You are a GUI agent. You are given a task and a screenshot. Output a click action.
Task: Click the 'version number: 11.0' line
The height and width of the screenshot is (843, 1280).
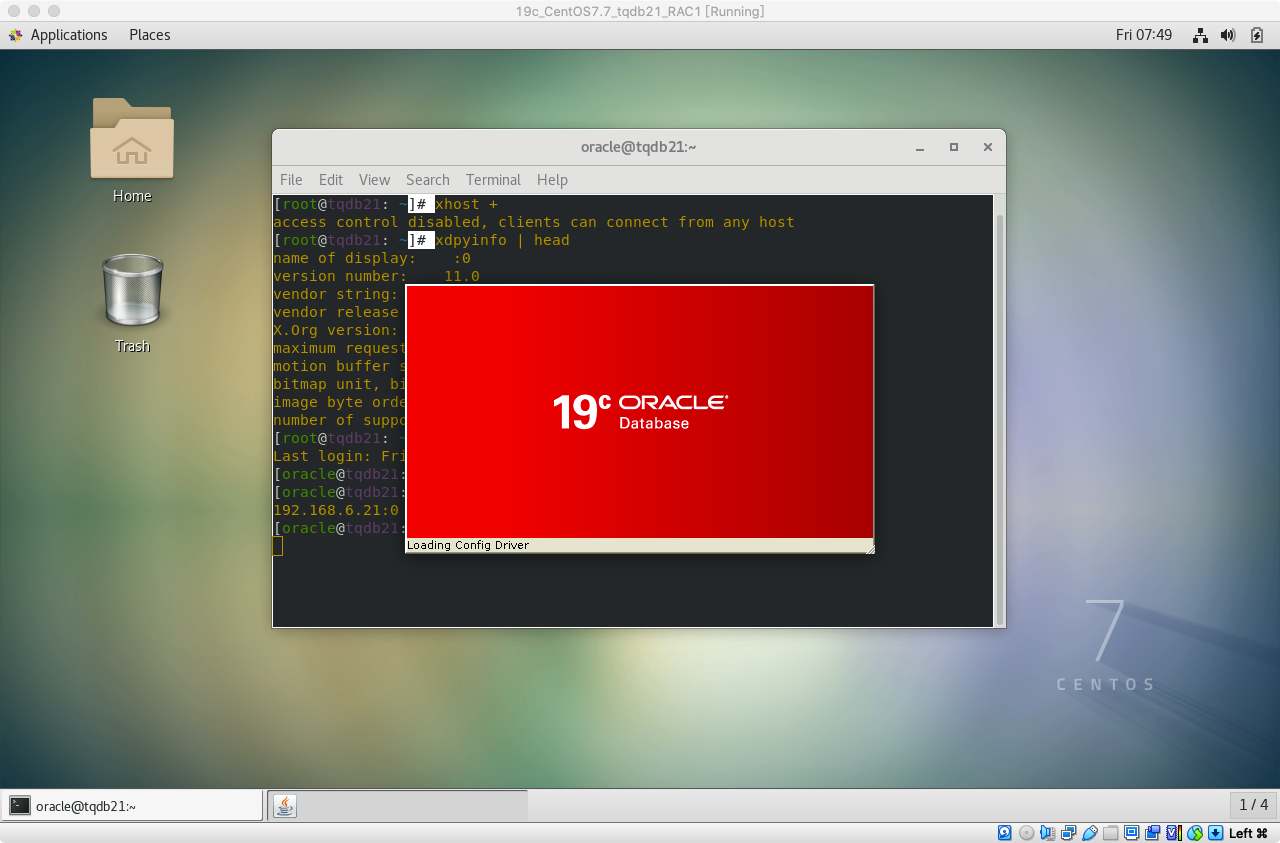pyautogui.click(x=376, y=276)
